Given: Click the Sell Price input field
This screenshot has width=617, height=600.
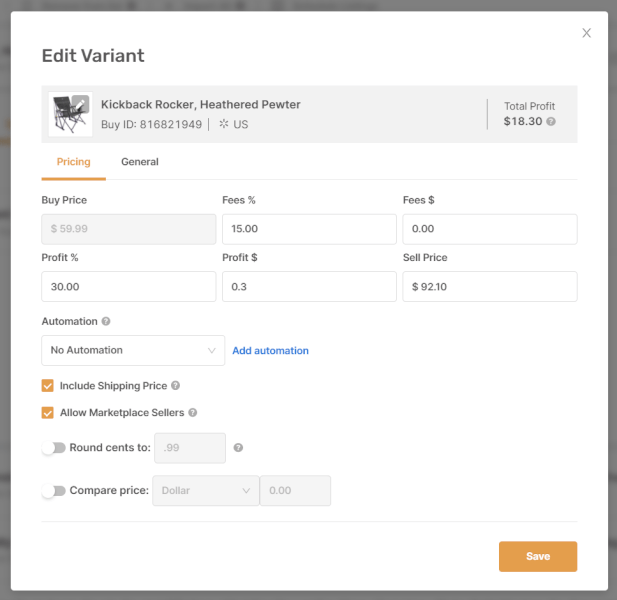Looking at the screenshot, I should [490, 286].
